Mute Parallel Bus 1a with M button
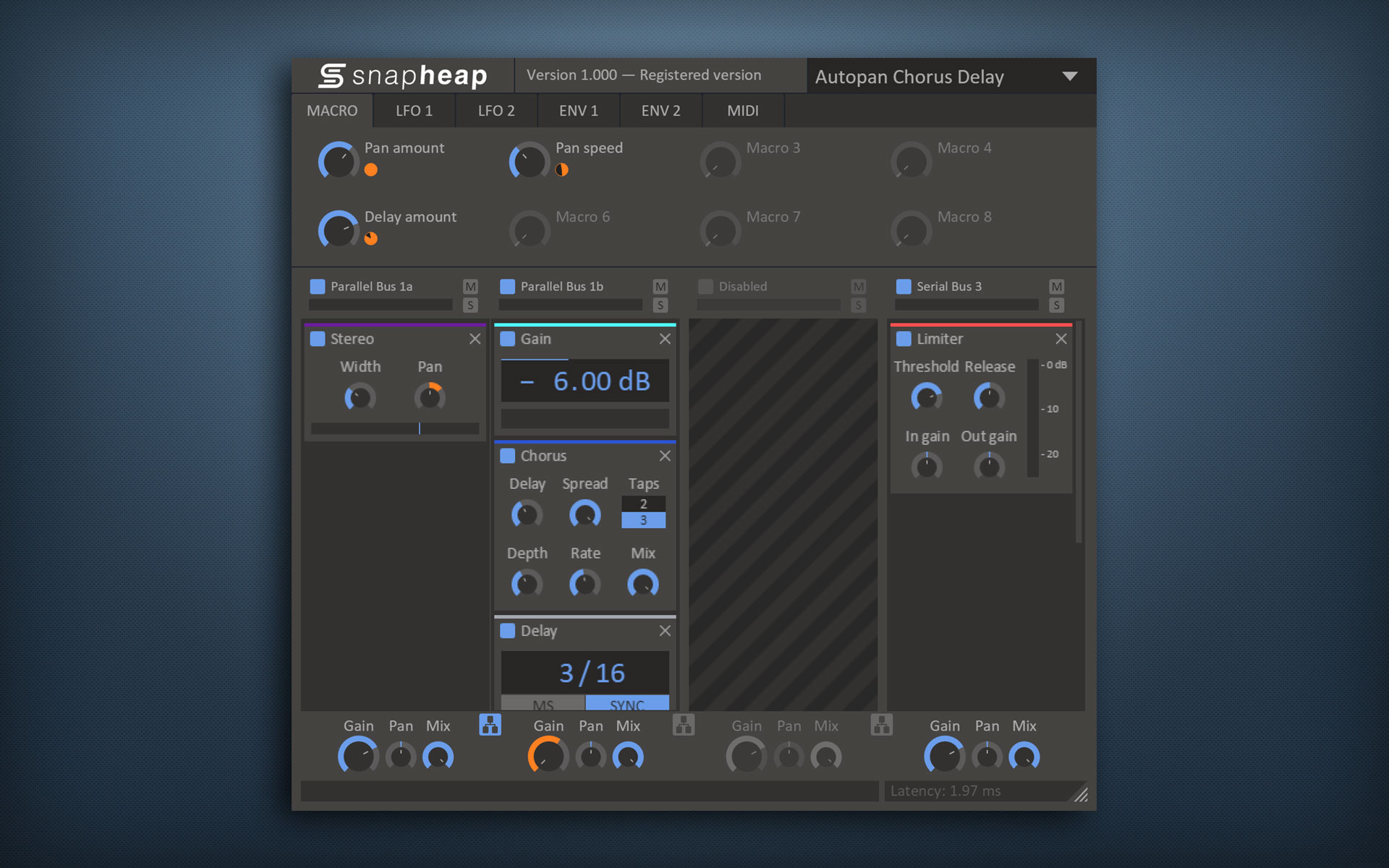The height and width of the screenshot is (868, 1389). 470,286
